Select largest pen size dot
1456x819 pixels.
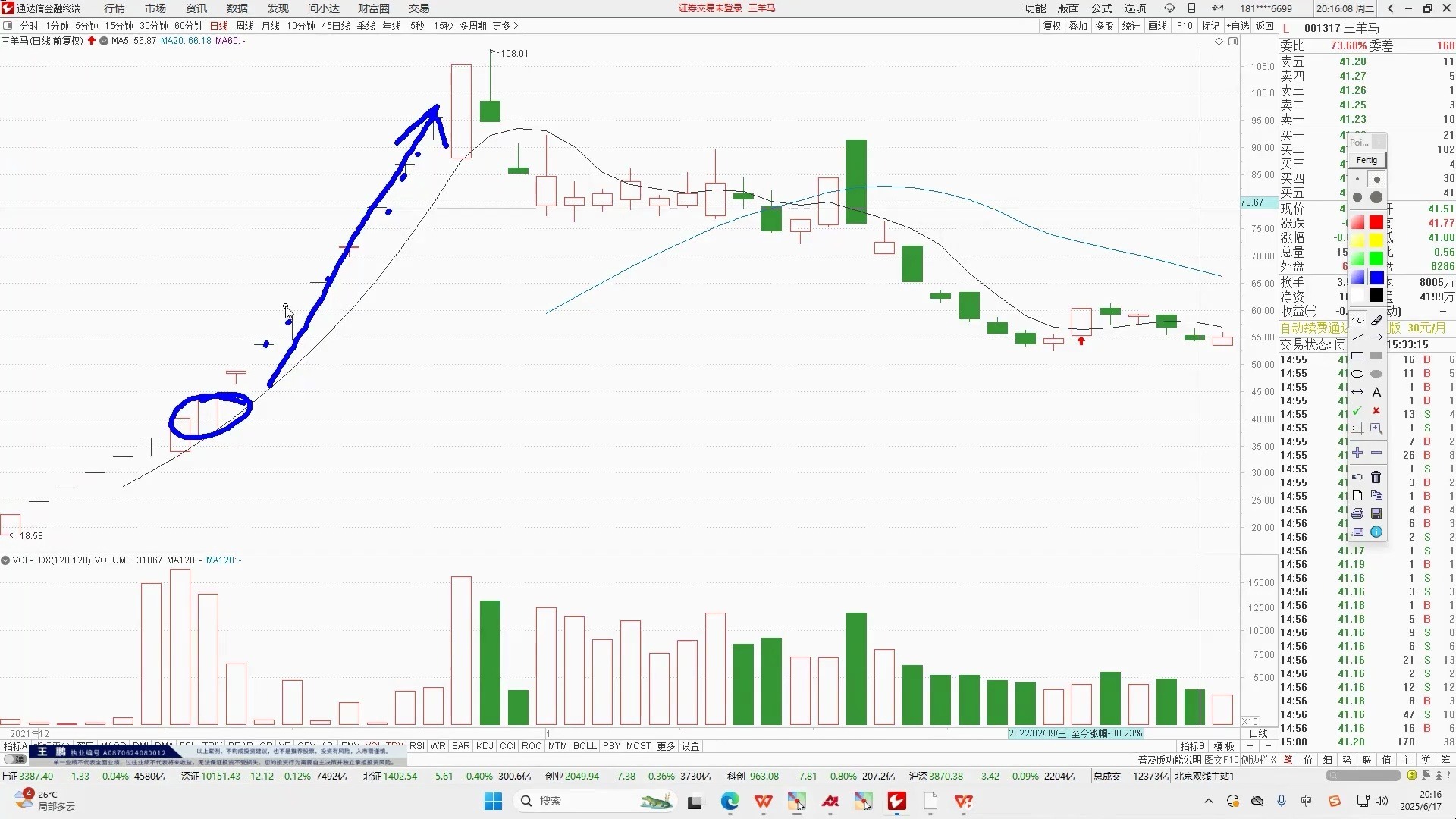coord(1376,197)
